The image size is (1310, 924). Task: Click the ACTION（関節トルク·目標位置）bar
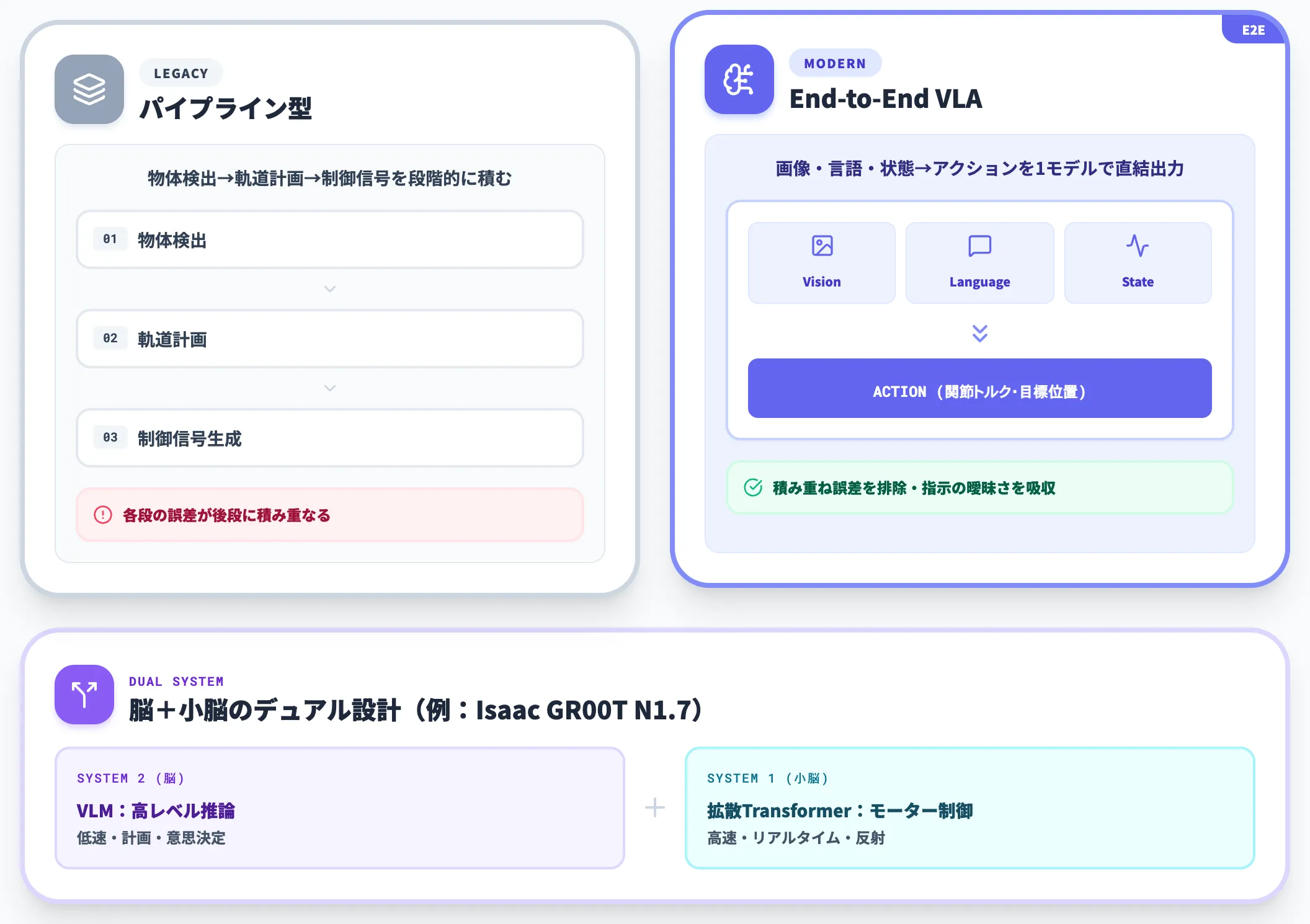coord(979,388)
